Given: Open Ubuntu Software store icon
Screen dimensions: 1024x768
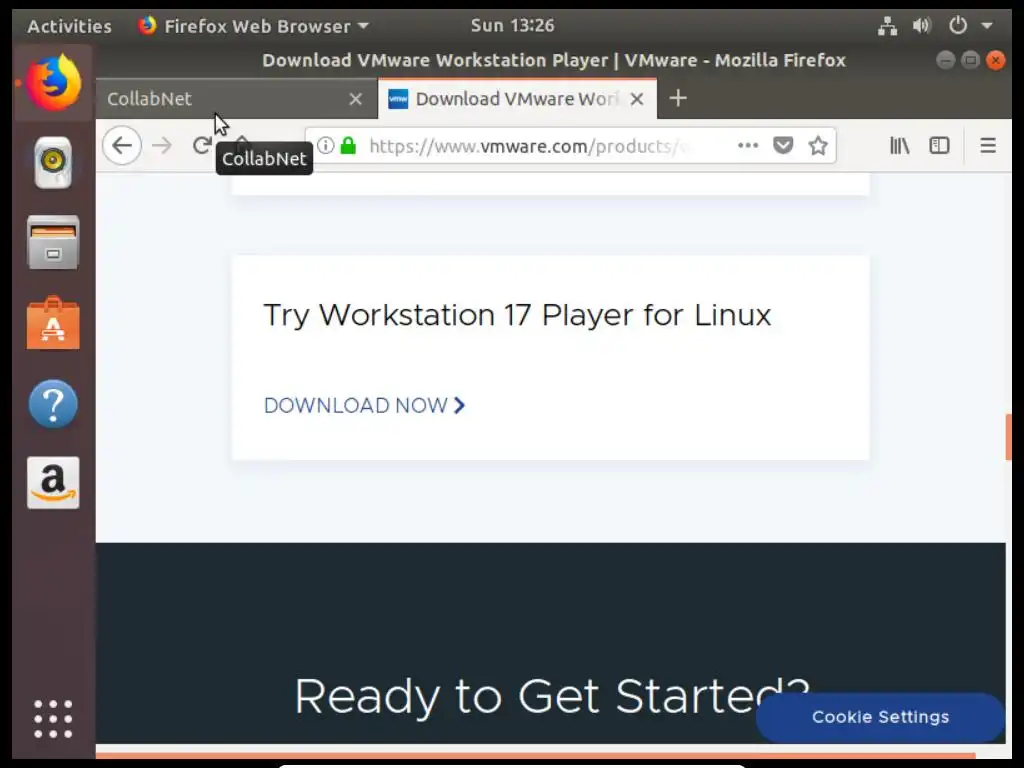Looking at the screenshot, I should (x=54, y=323).
